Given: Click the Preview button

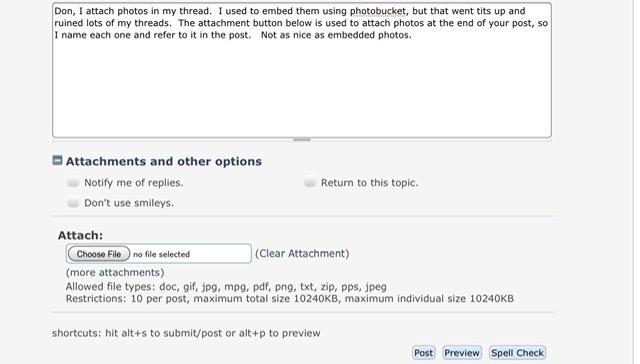Looking at the screenshot, I should tap(462, 353).
